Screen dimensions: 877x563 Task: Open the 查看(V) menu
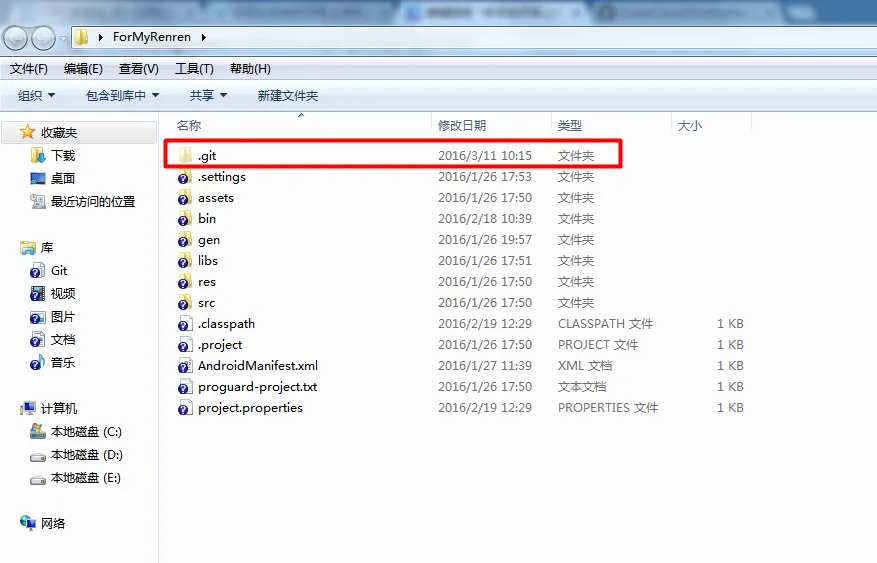(x=139, y=69)
